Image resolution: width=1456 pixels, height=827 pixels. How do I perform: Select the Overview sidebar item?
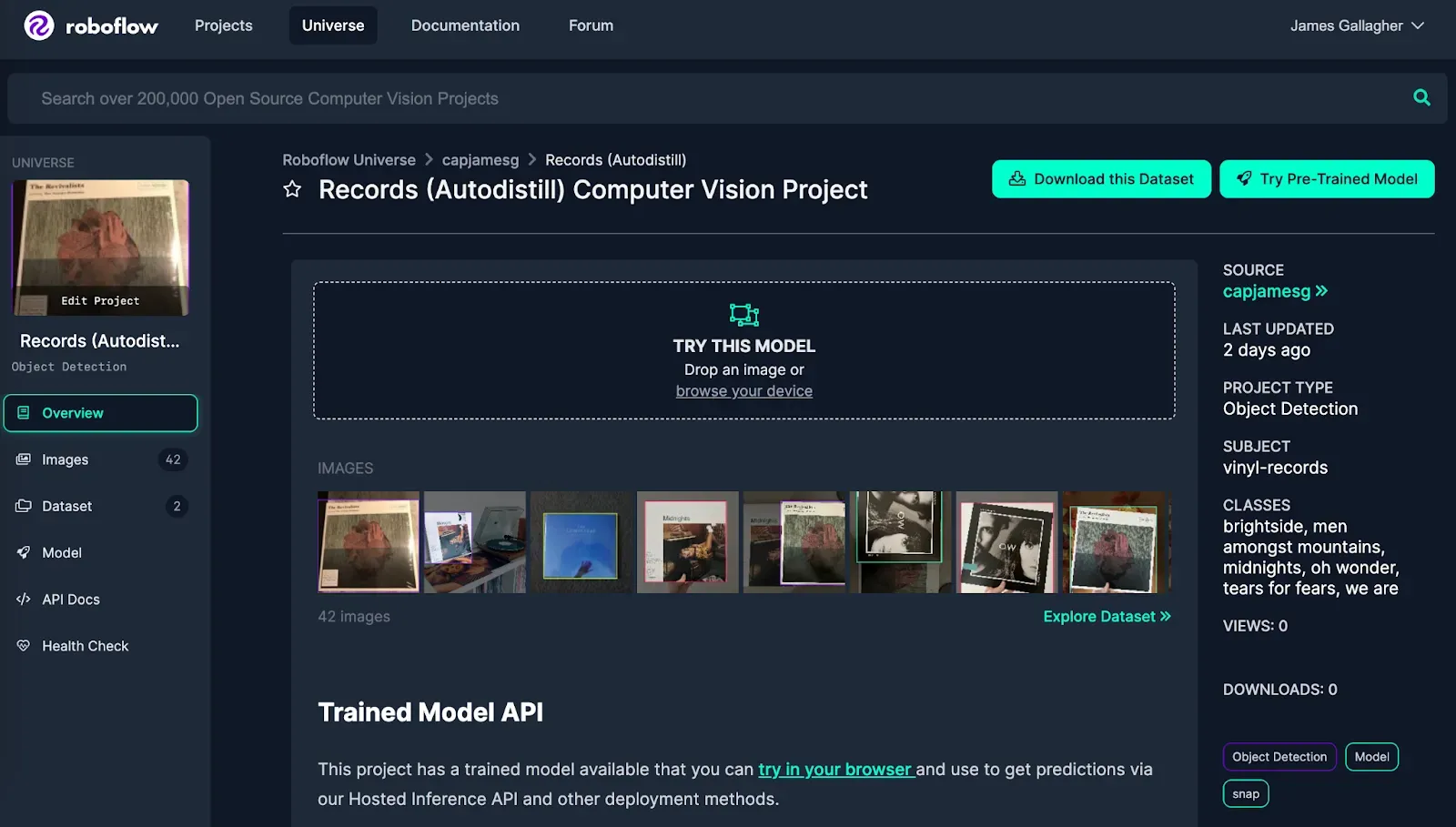point(100,413)
